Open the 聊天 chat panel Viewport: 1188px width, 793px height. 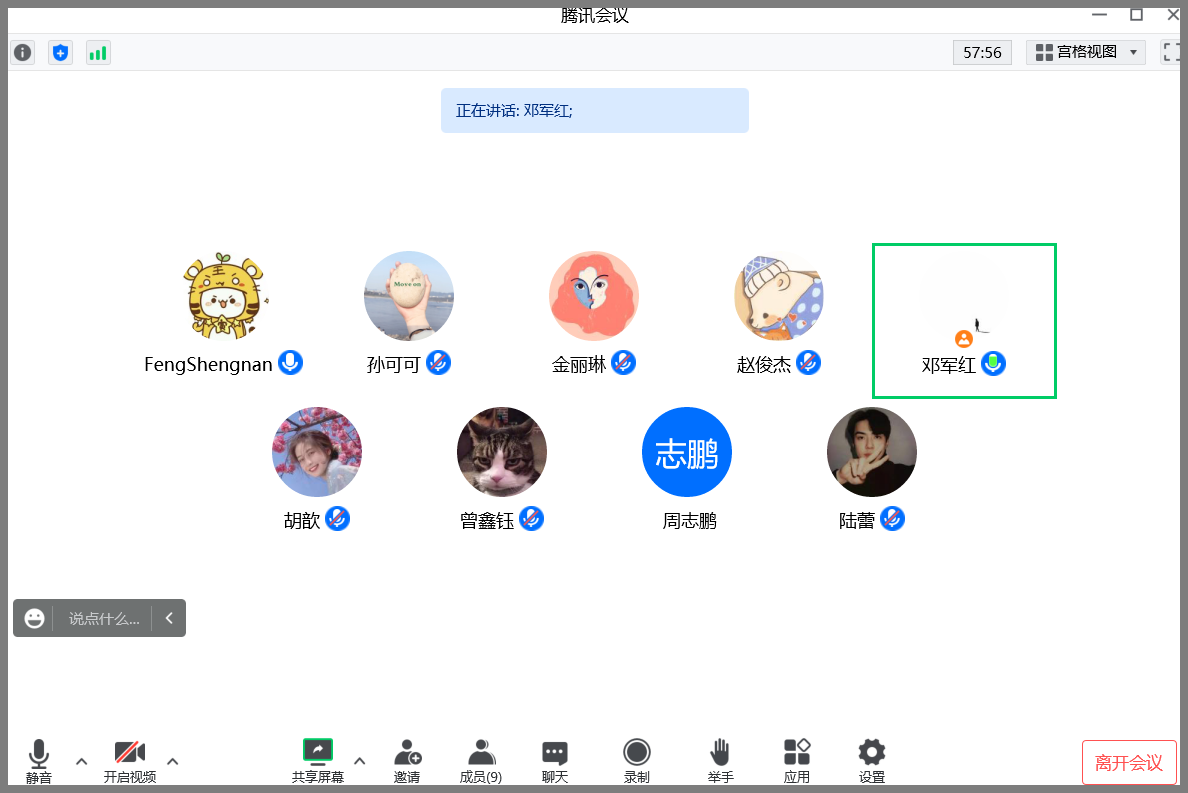[x=555, y=760]
